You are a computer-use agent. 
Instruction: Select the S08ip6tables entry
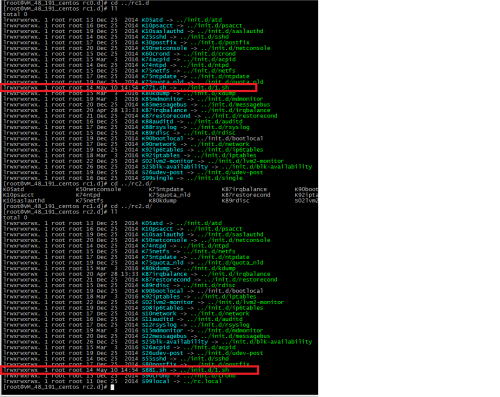(x=162, y=308)
